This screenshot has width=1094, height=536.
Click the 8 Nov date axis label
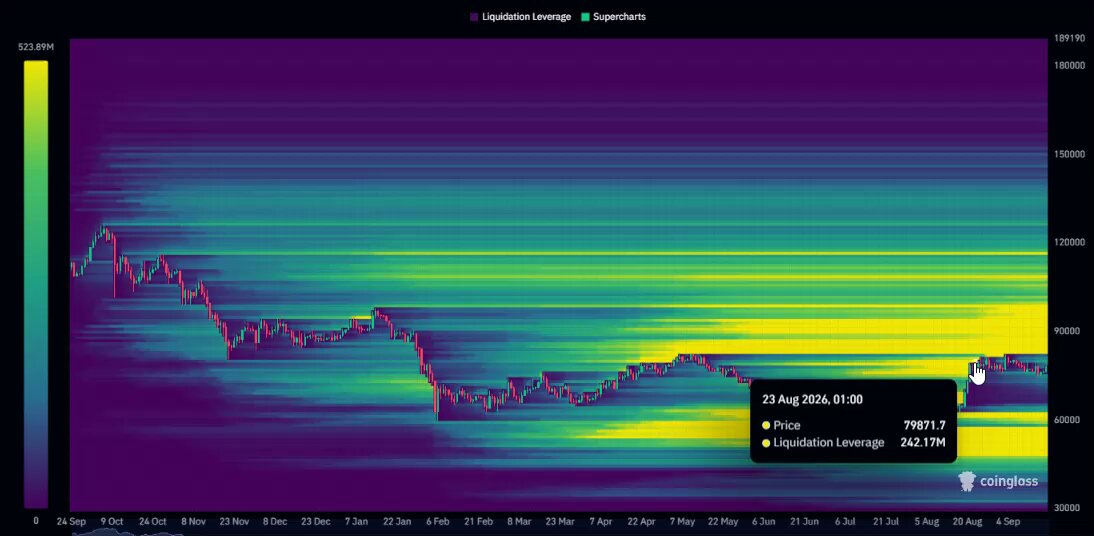(193, 521)
